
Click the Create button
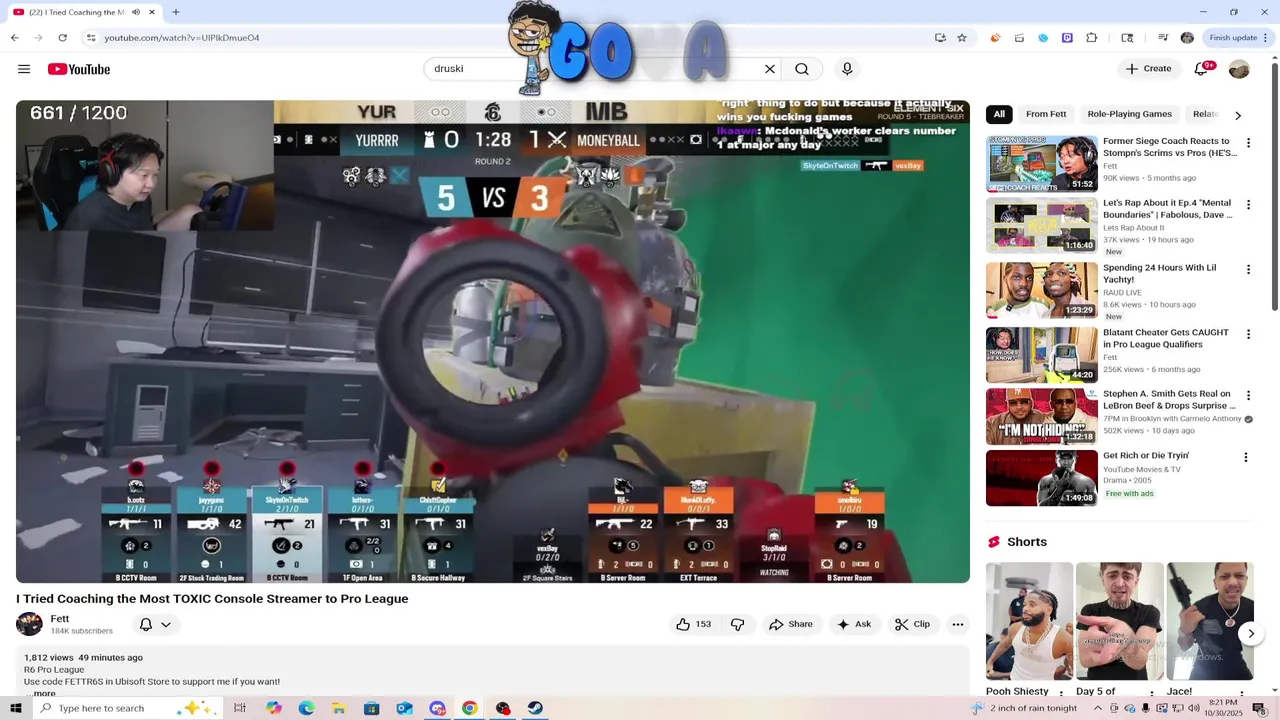(x=1148, y=69)
